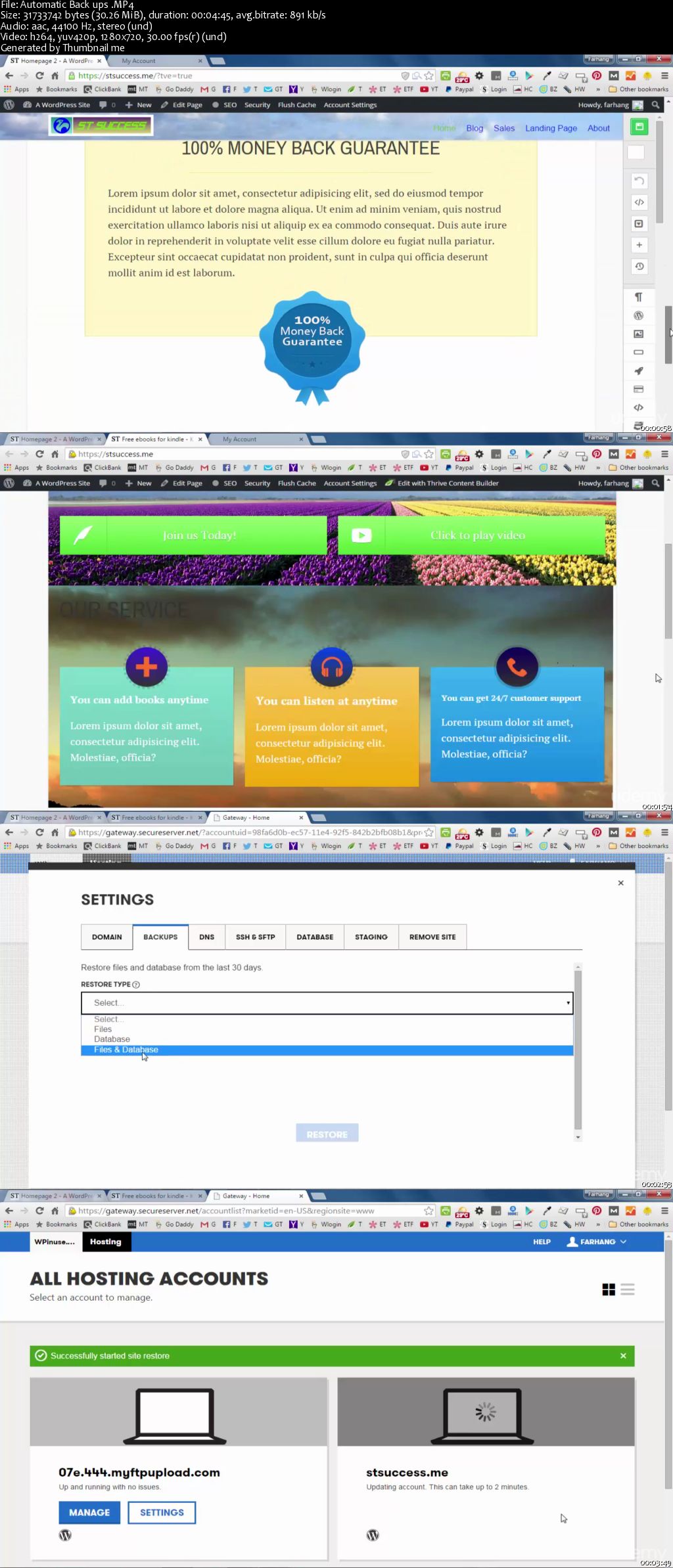Expand bookmarks overflow chevron in Settings frame
The width and height of the screenshot is (673, 1568).
pyautogui.click(x=597, y=846)
